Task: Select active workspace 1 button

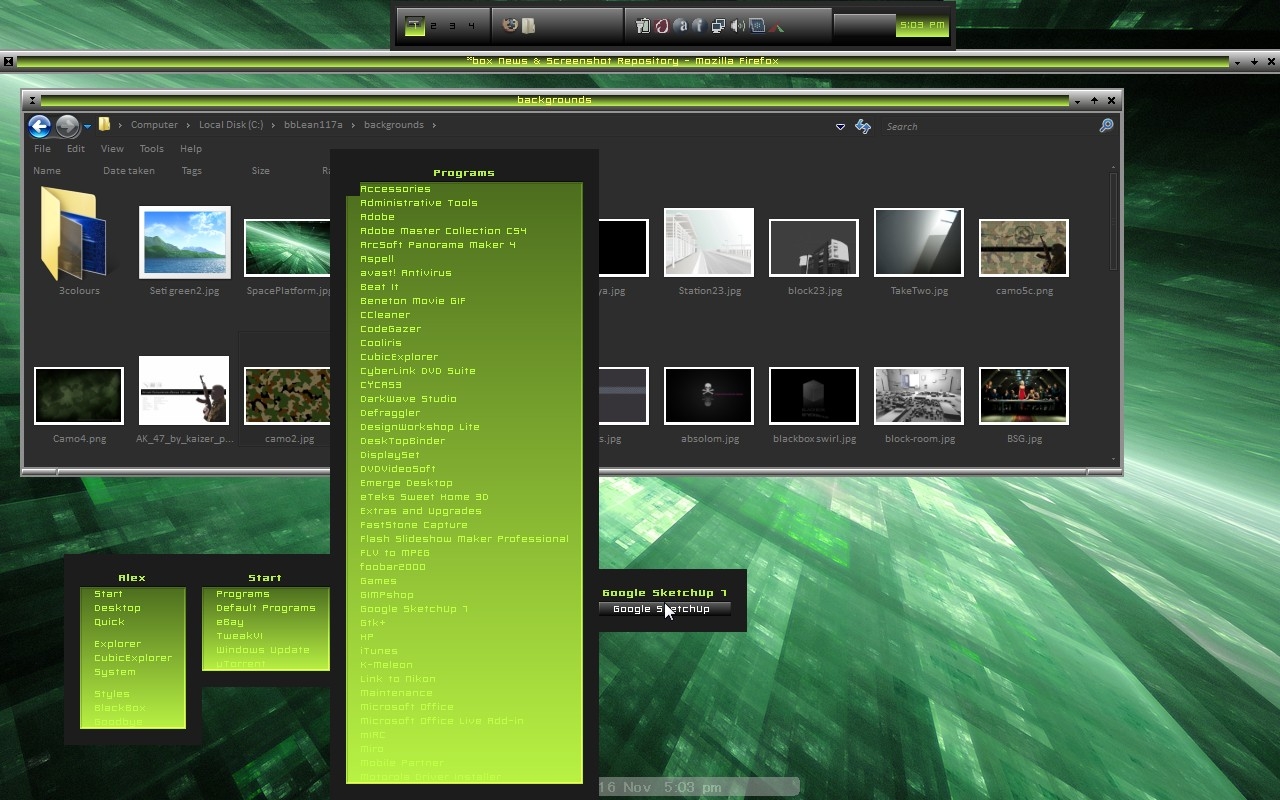Action: click(414, 26)
